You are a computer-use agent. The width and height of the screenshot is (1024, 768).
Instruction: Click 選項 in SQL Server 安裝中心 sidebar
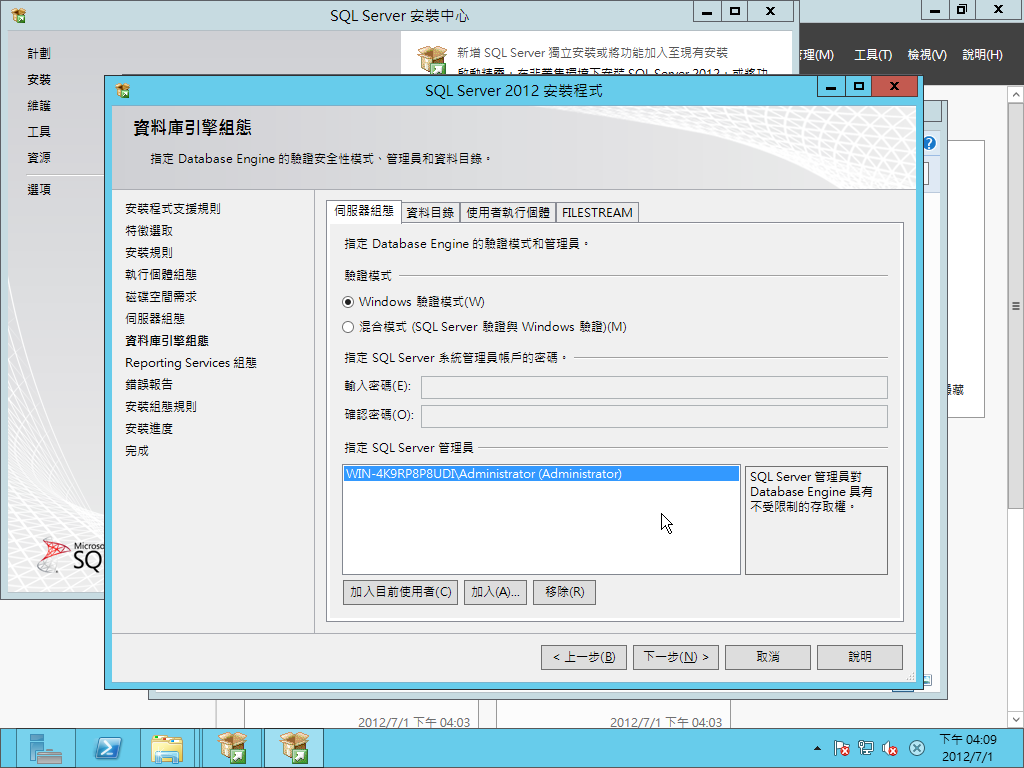pos(39,189)
